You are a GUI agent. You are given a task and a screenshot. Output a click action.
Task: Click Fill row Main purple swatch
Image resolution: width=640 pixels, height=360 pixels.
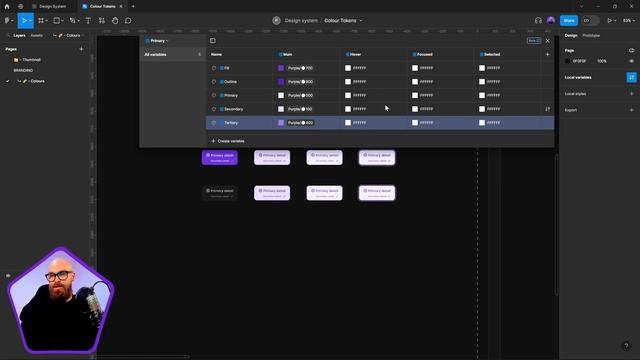pyautogui.click(x=281, y=68)
